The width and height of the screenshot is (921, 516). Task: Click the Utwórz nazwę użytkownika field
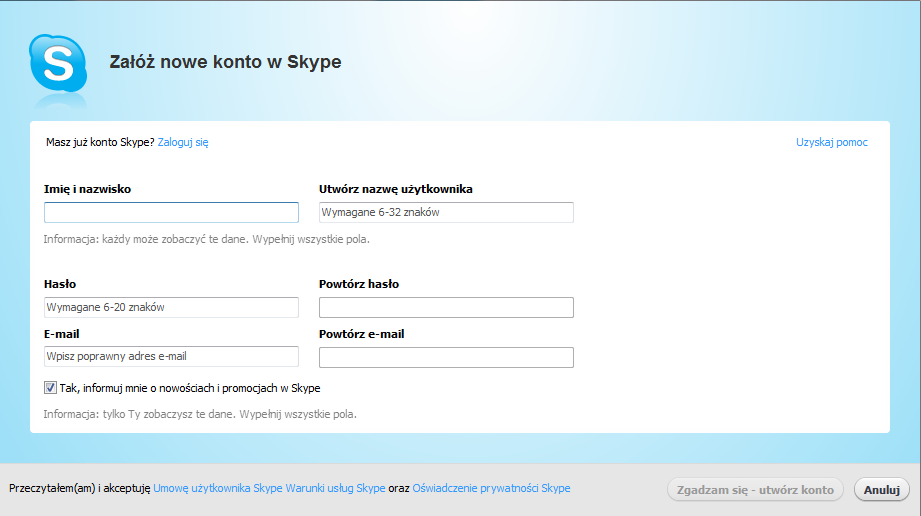446,212
